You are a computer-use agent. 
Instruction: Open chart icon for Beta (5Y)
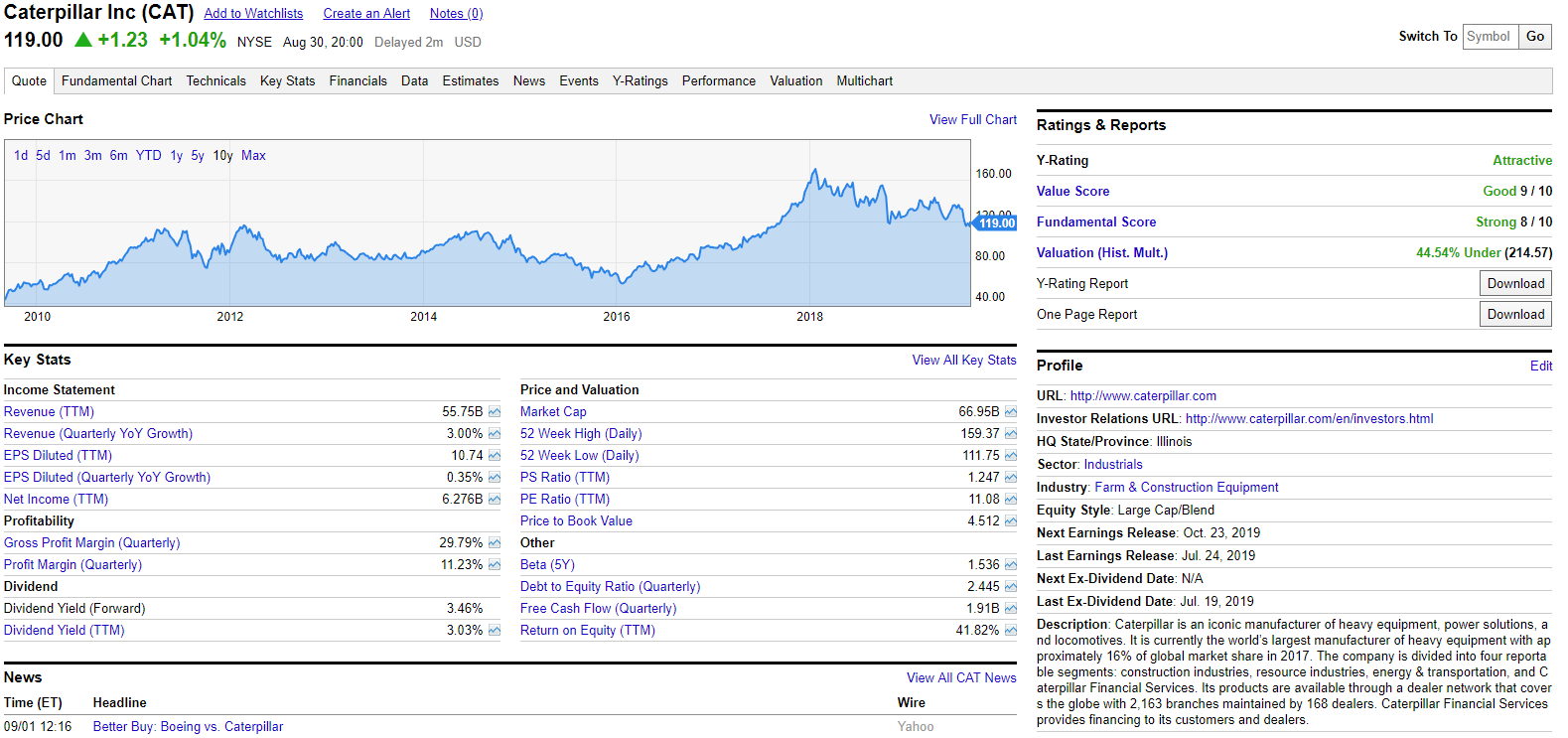click(x=1011, y=564)
